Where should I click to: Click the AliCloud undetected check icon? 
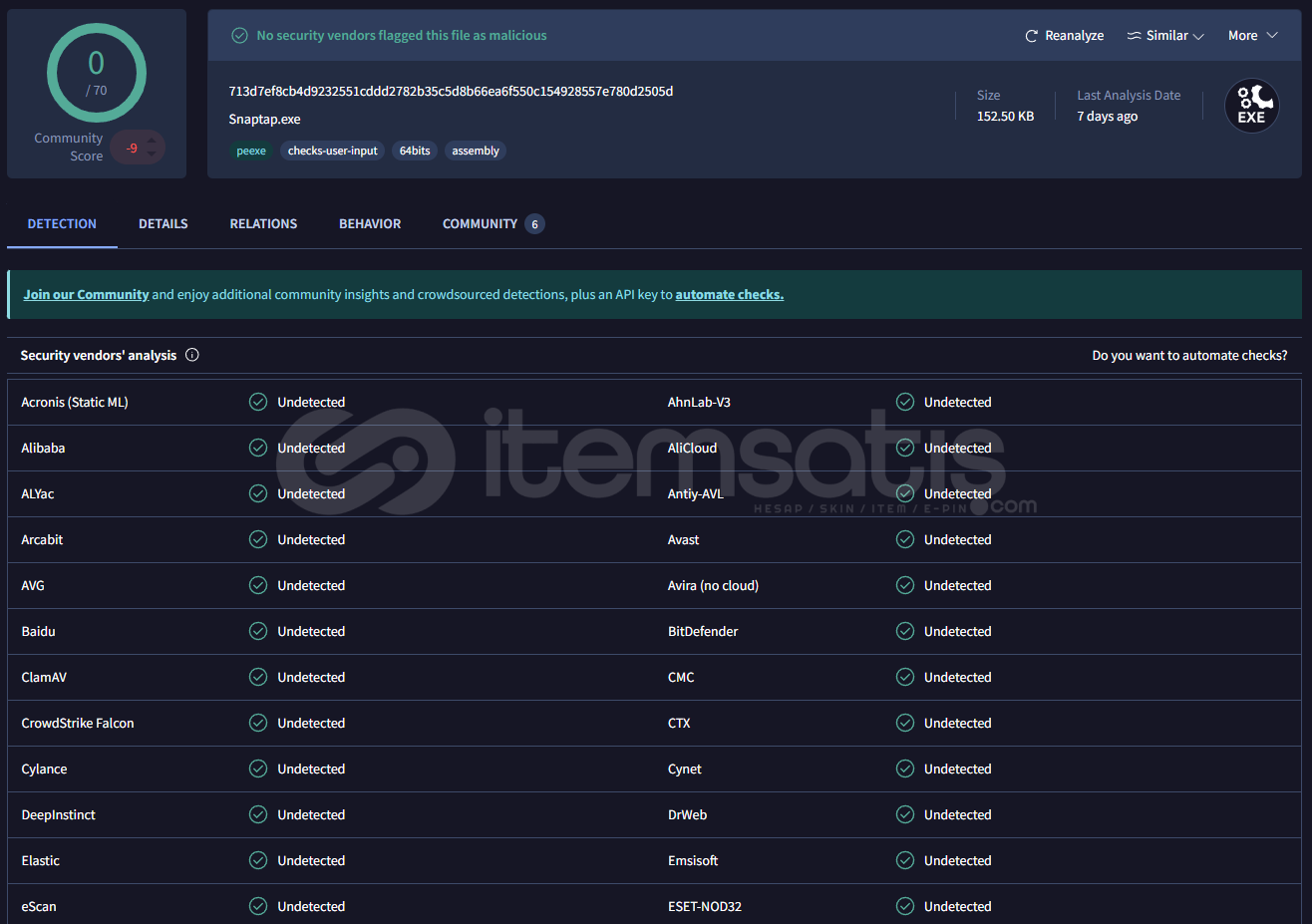905,448
